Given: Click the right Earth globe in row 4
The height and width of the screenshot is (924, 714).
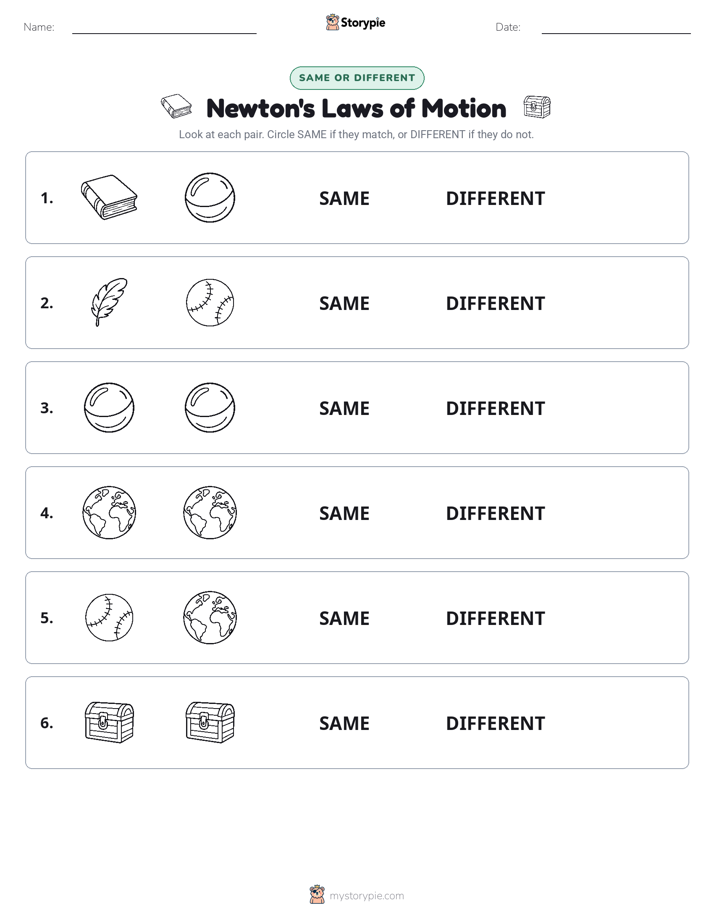Looking at the screenshot, I should [210, 512].
